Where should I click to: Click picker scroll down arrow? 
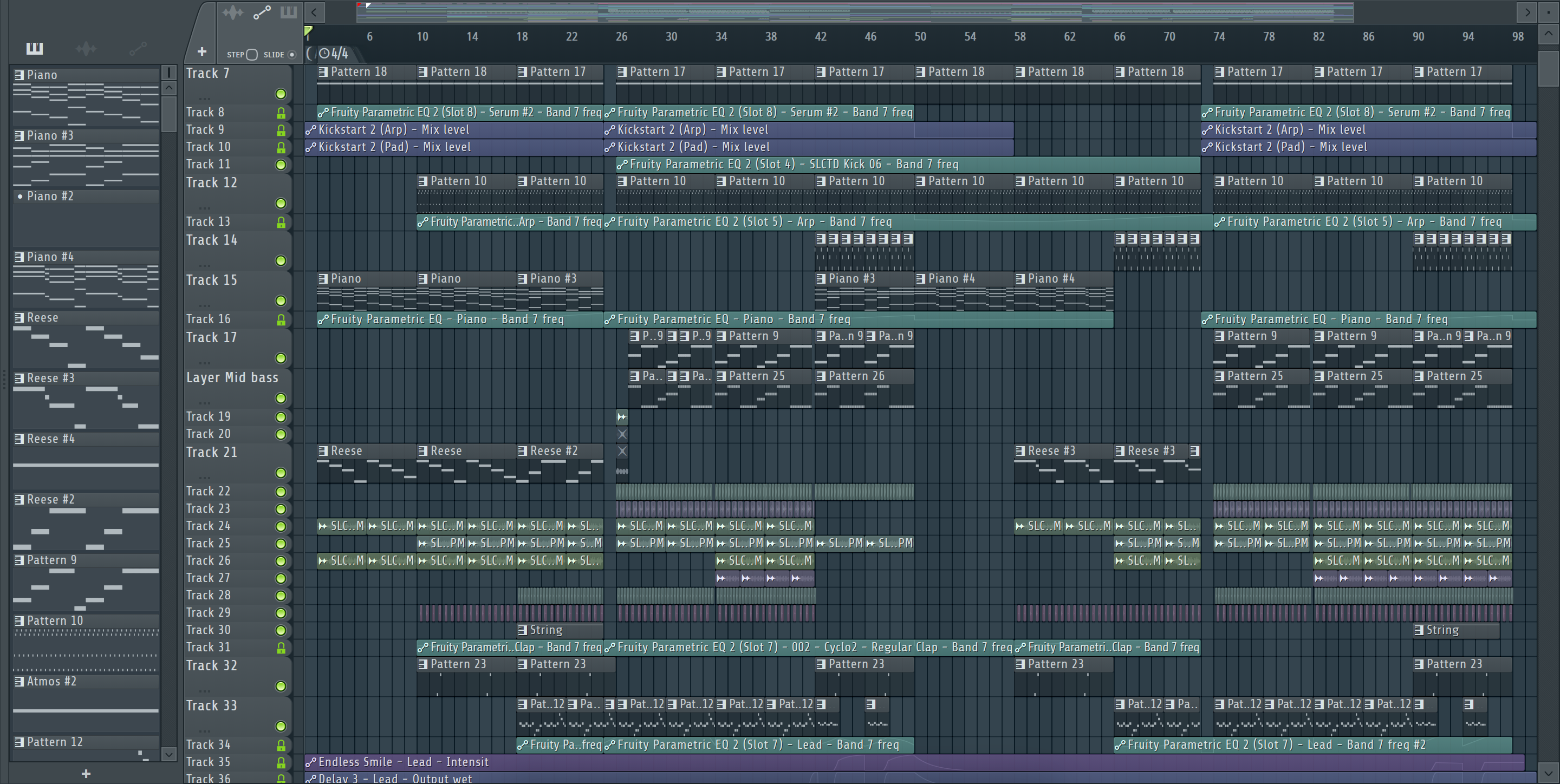(169, 754)
